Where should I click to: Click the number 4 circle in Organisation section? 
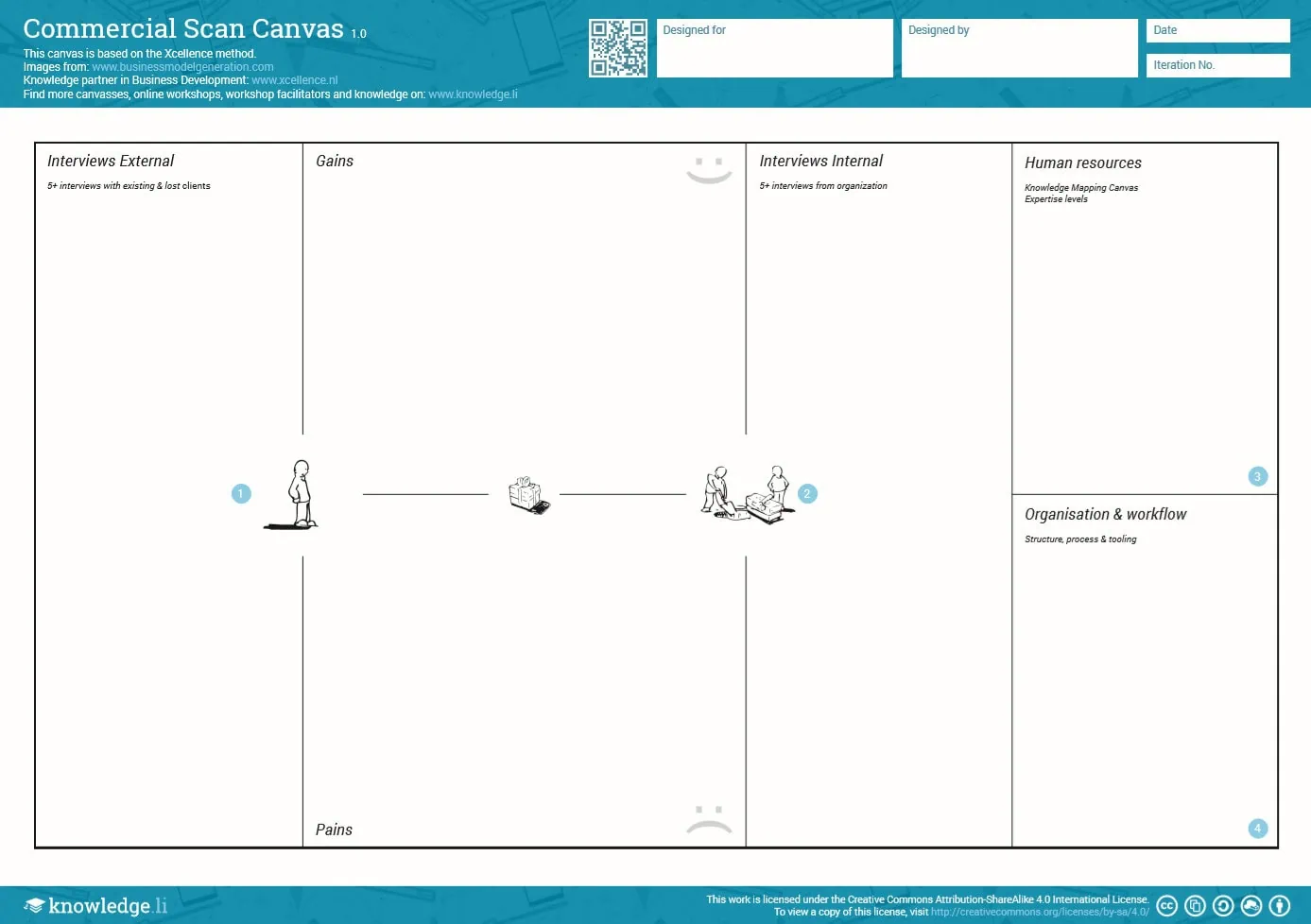(x=1257, y=829)
